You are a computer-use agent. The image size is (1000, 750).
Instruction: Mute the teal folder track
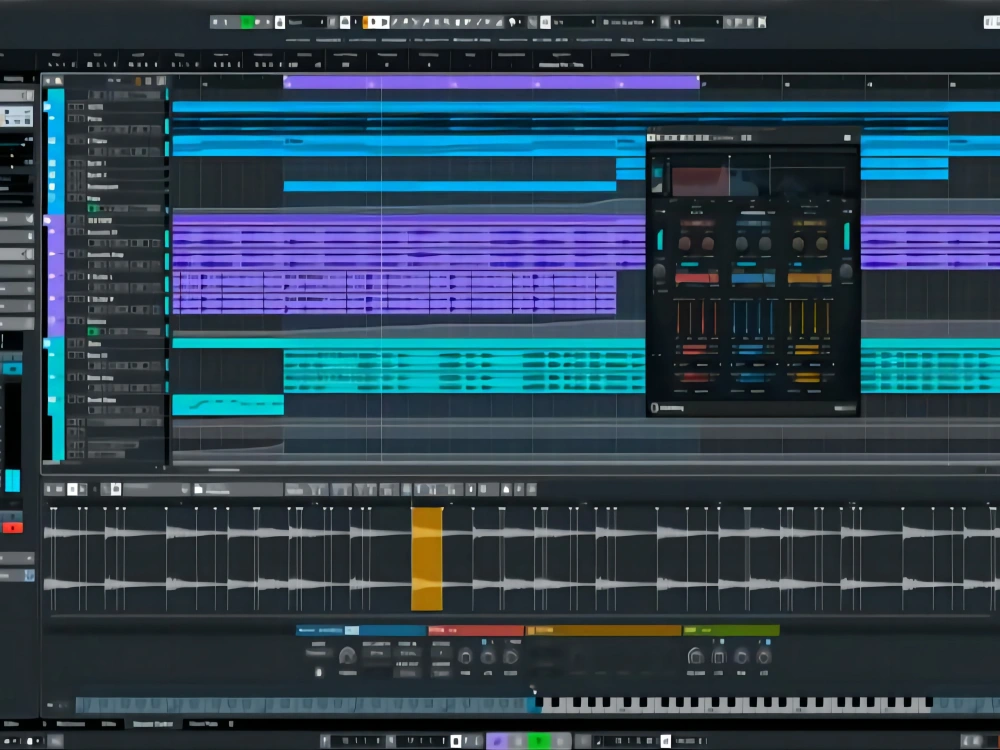71,343
